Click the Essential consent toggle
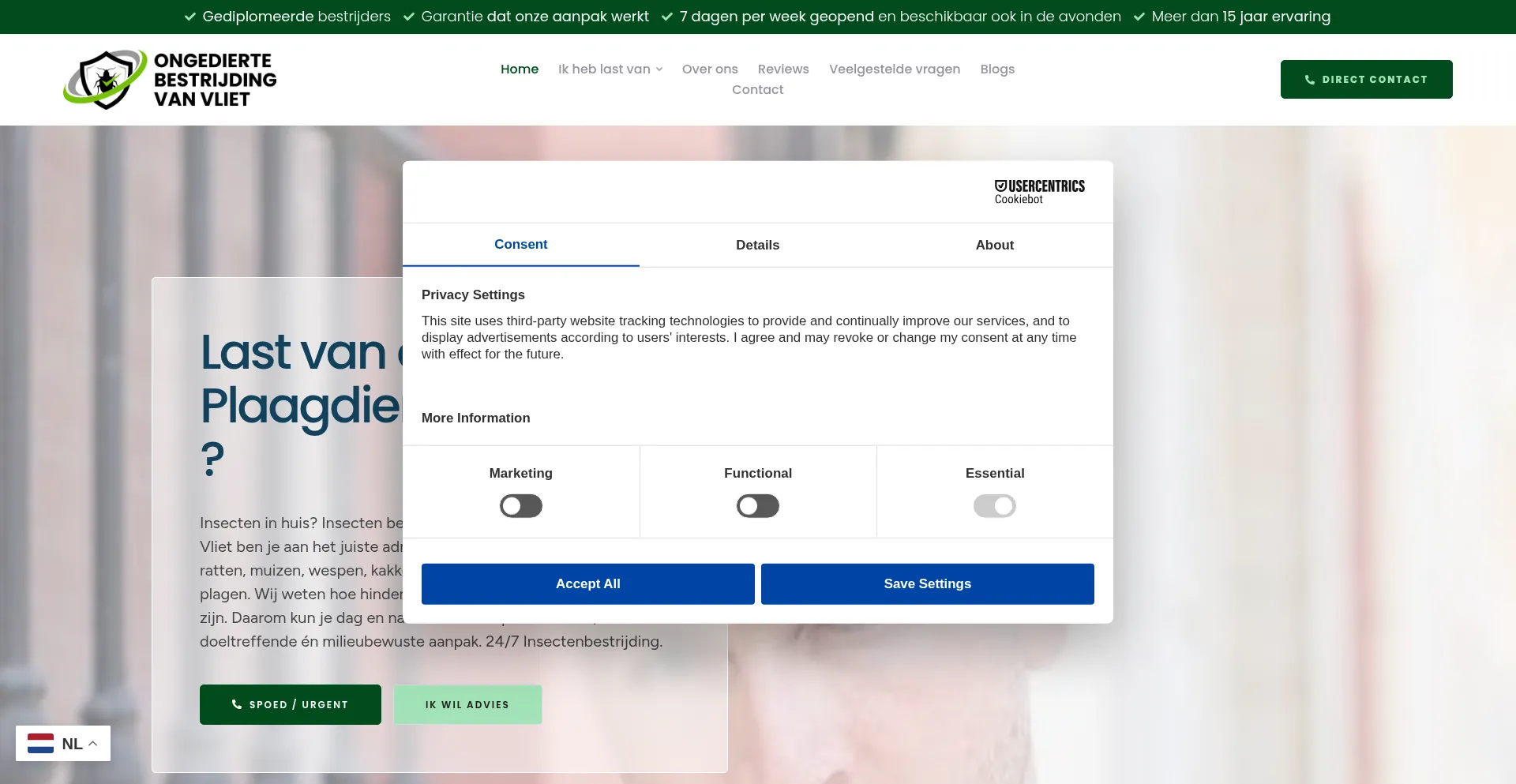Screen dimensions: 1516x784 994,505
